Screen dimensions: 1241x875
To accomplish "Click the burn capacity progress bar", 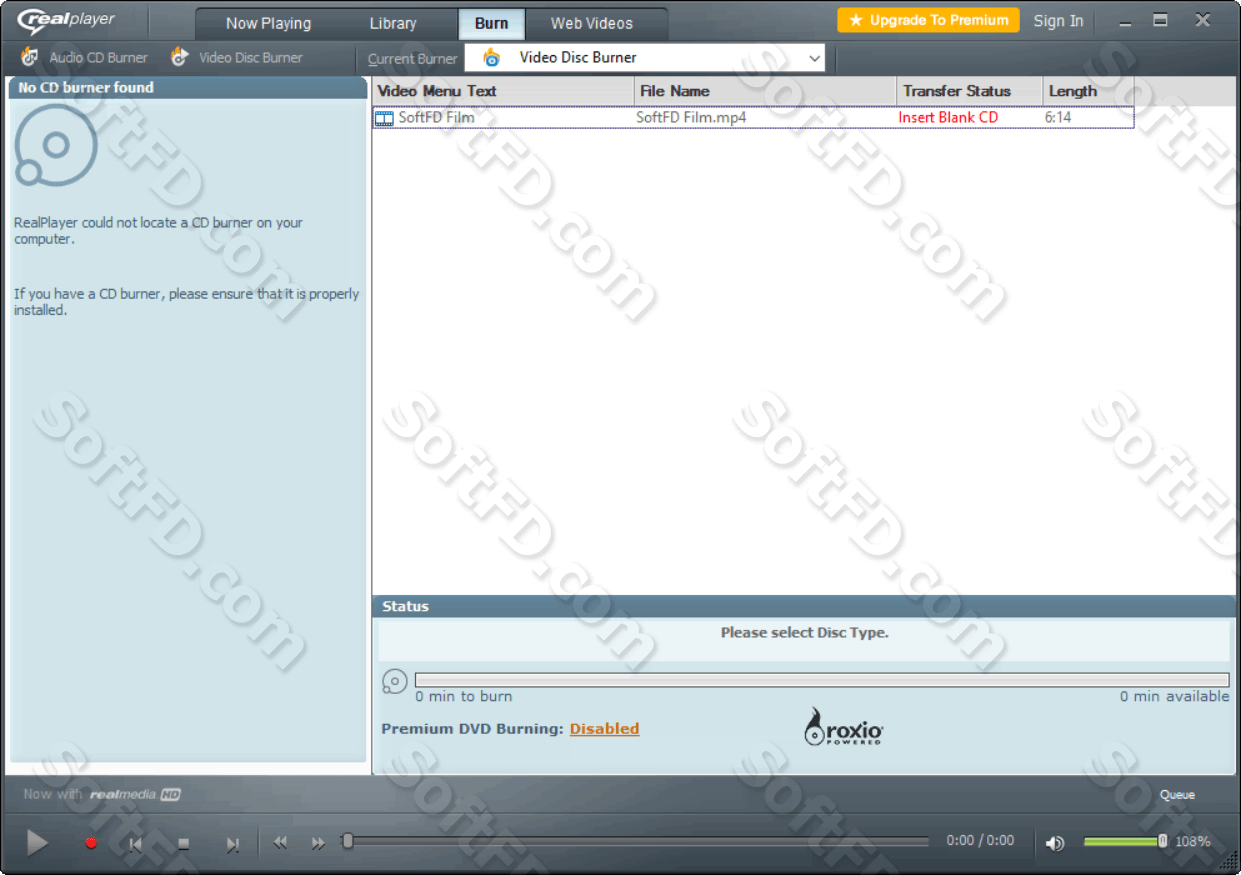I will (822, 680).
